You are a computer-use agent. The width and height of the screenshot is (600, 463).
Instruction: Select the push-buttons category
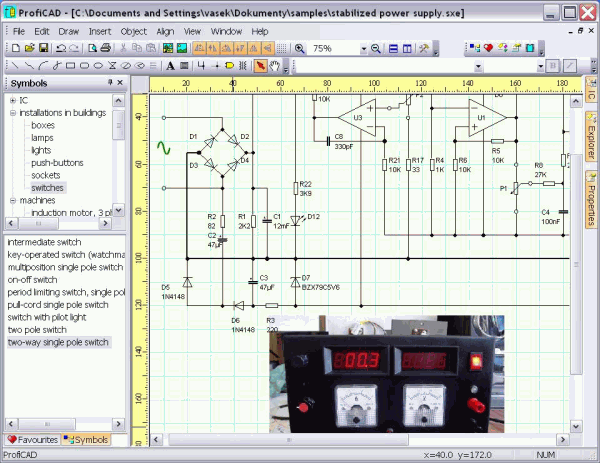(x=57, y=163)
